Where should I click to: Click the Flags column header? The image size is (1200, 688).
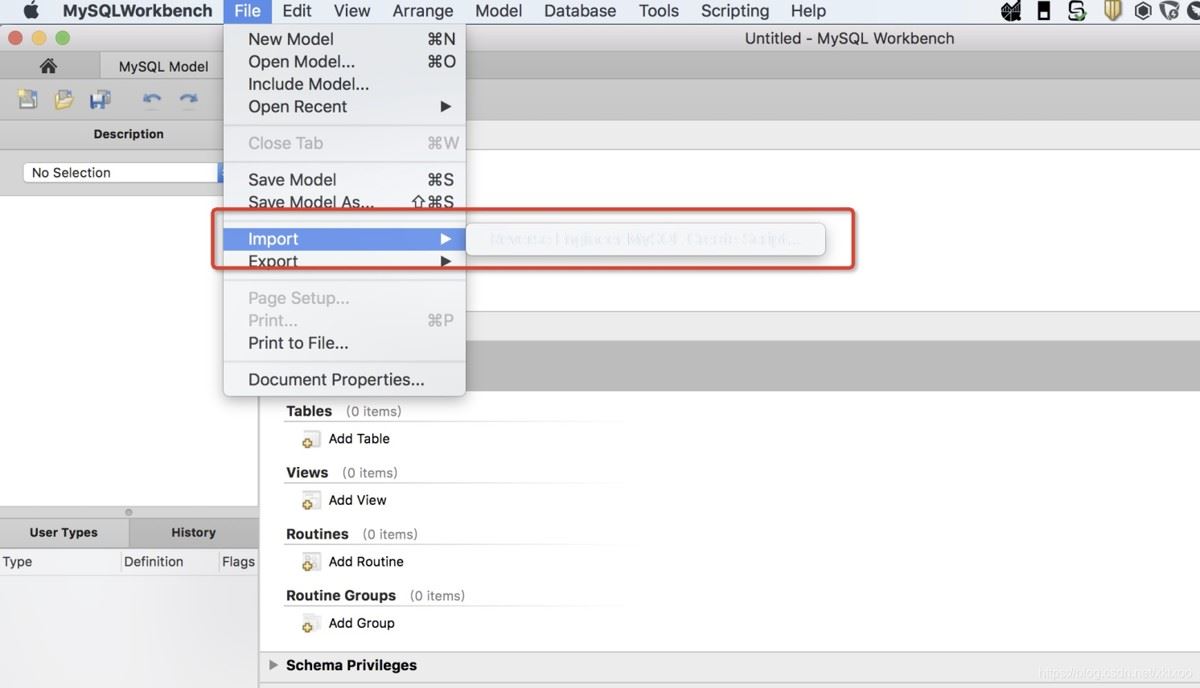tap(238, 562)
